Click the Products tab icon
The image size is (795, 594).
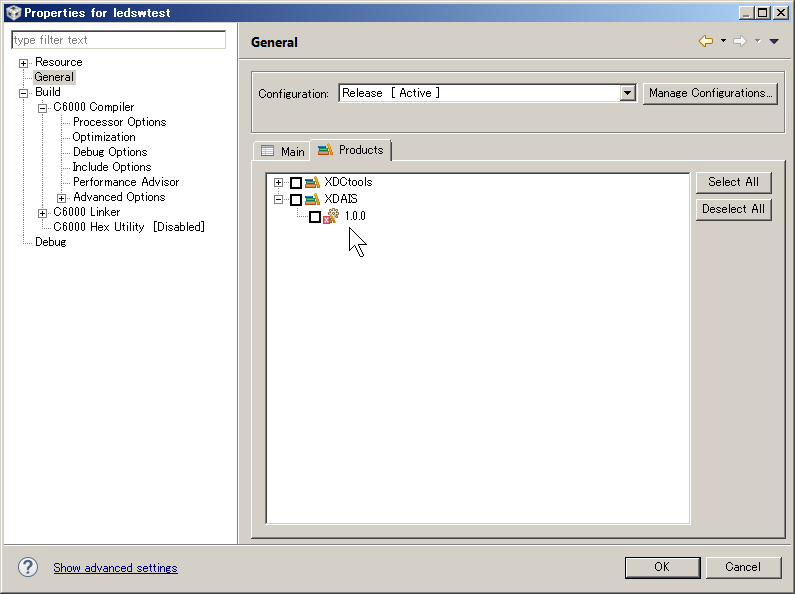pos(325,150)
